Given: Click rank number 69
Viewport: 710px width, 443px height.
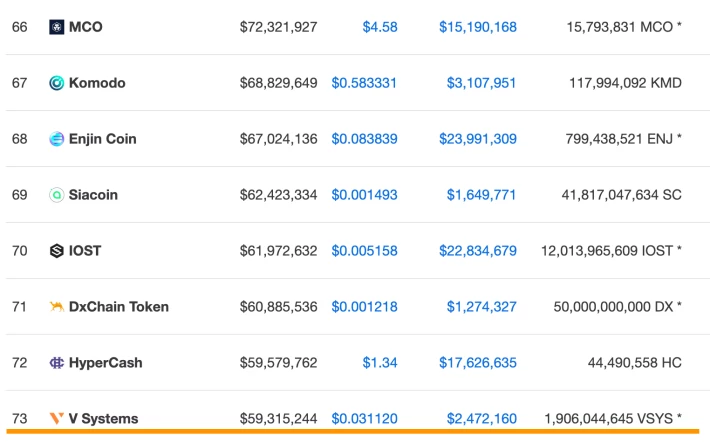Looking at the screenshot, I should coord(19,195).
